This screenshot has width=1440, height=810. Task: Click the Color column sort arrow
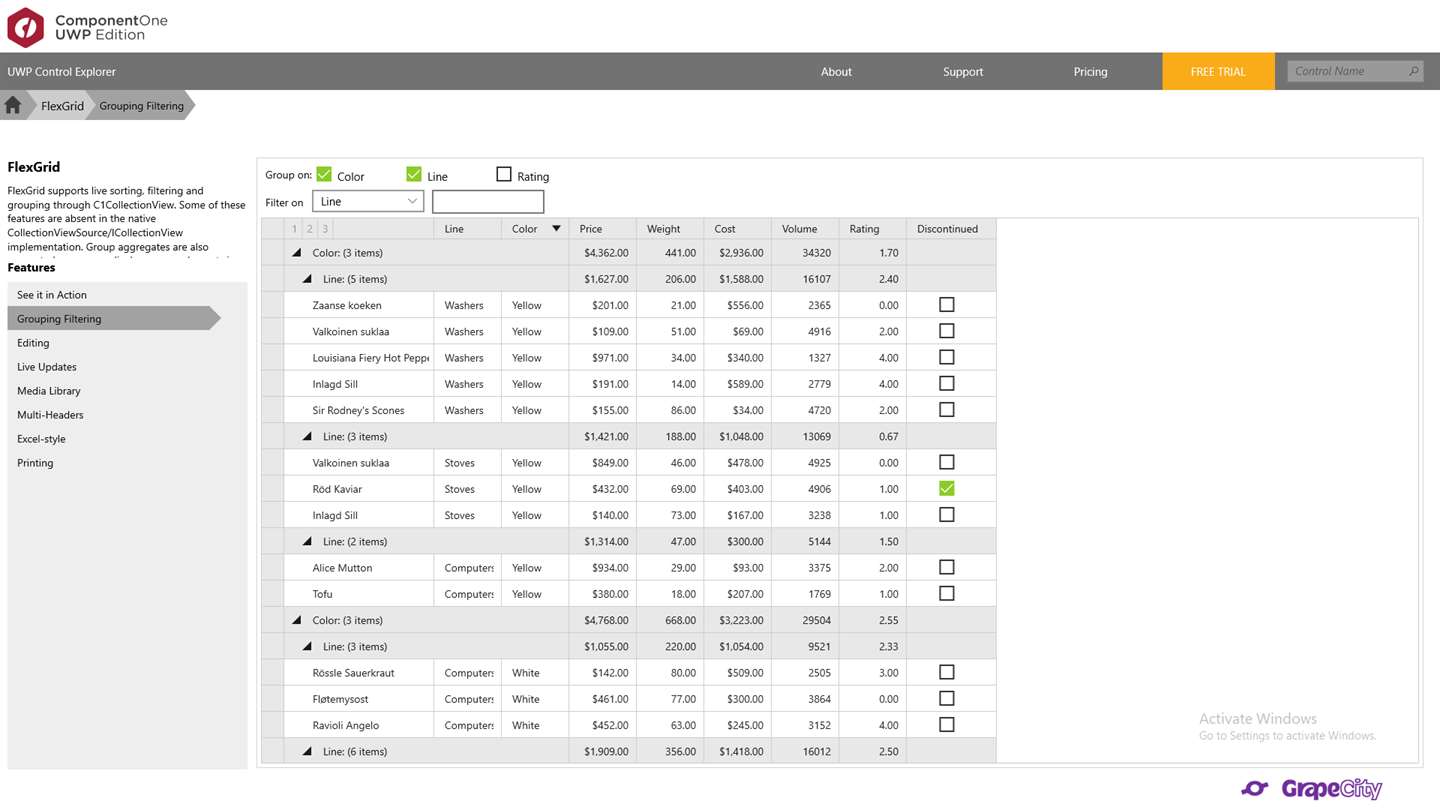tap(557, 229)
